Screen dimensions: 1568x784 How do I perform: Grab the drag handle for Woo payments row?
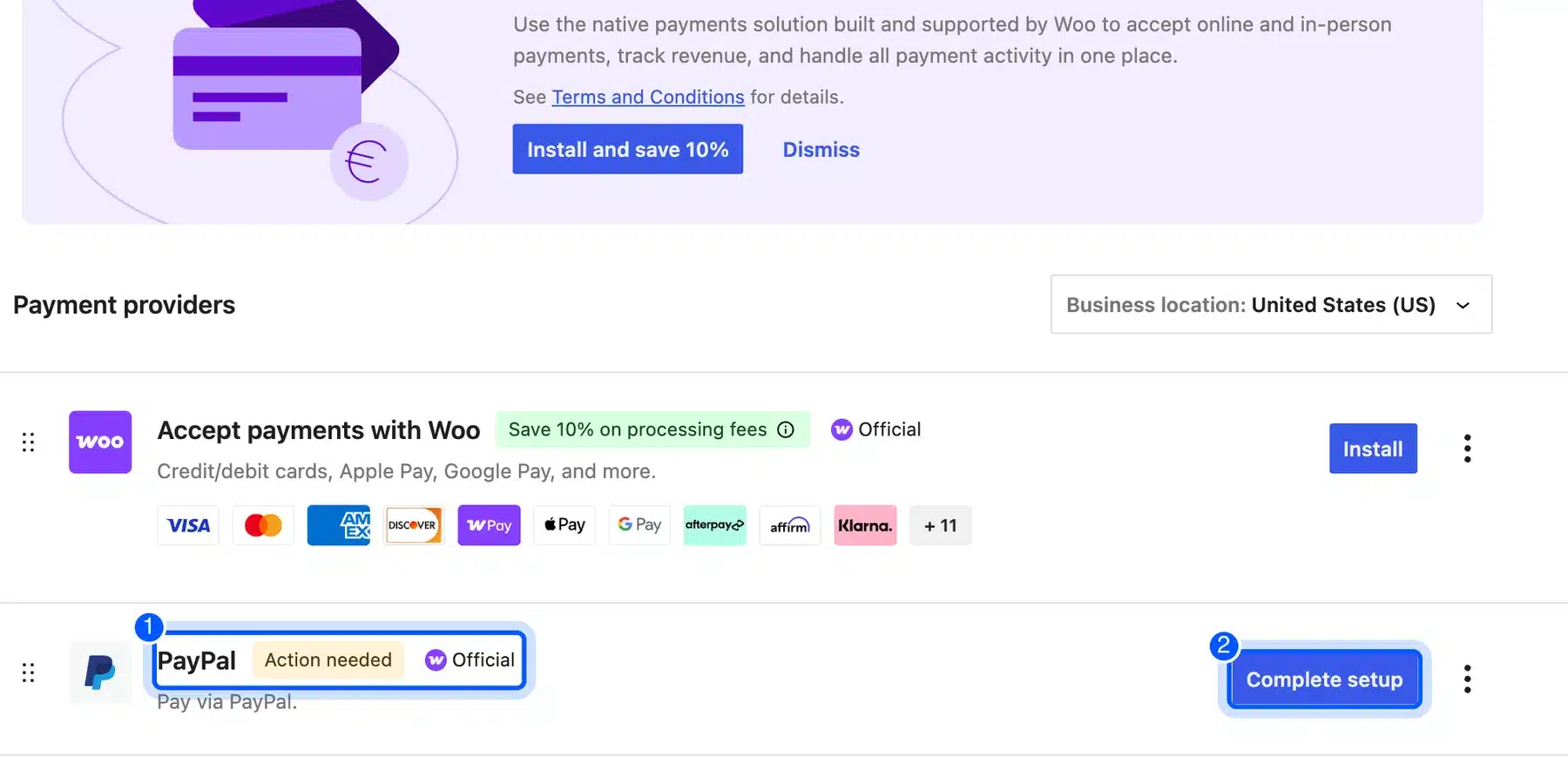click(x=28, y=443)
